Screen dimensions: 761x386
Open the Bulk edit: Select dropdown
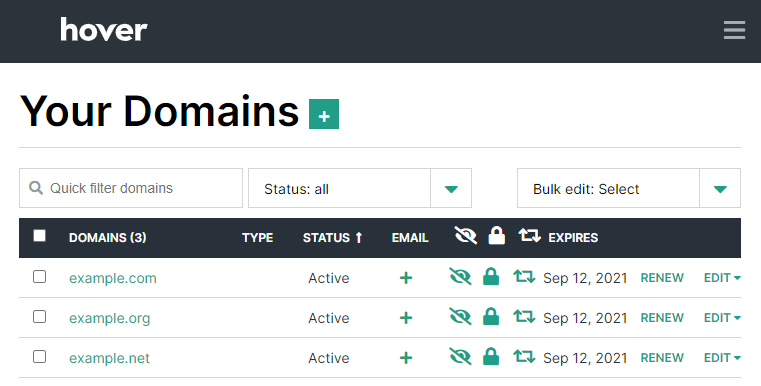pyautogui.click(x=629, y=188)
